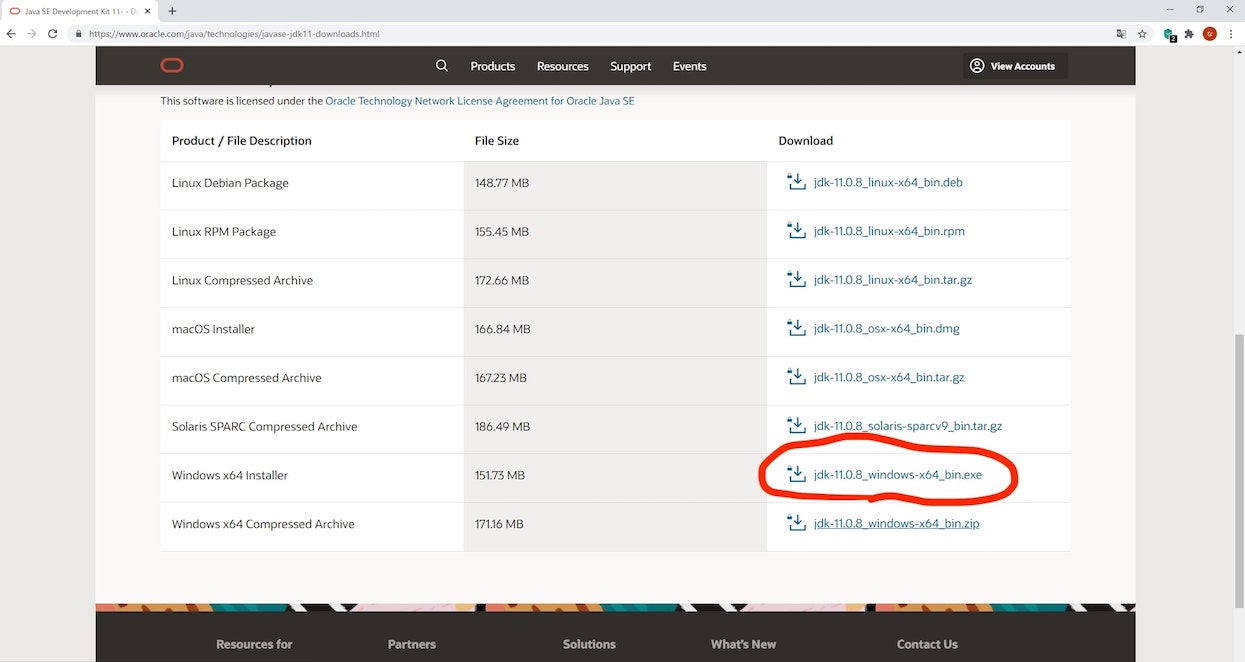
Task: Open a new browser tab
Action: (172, 11)
